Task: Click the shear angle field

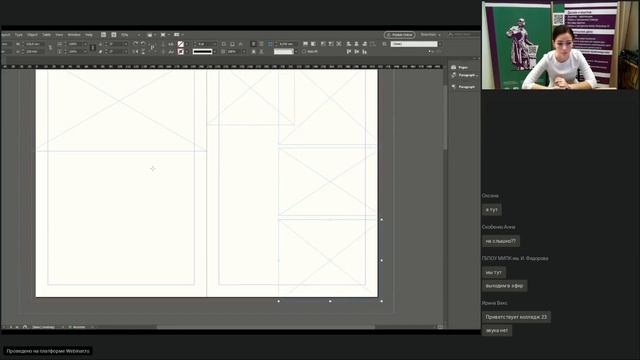Action: point(117,52)
